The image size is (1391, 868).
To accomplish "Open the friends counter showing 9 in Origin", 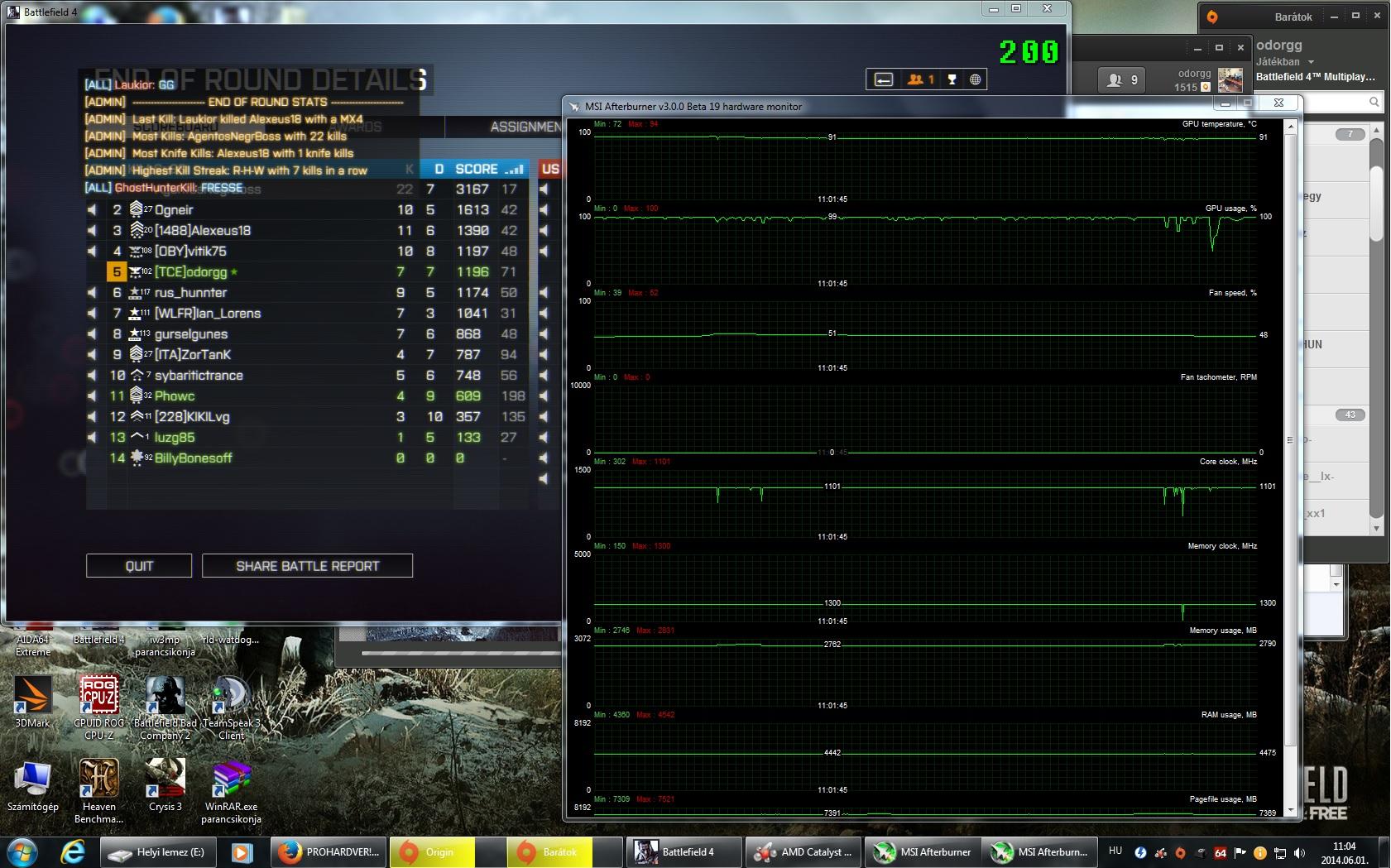I will [1122, 80].
